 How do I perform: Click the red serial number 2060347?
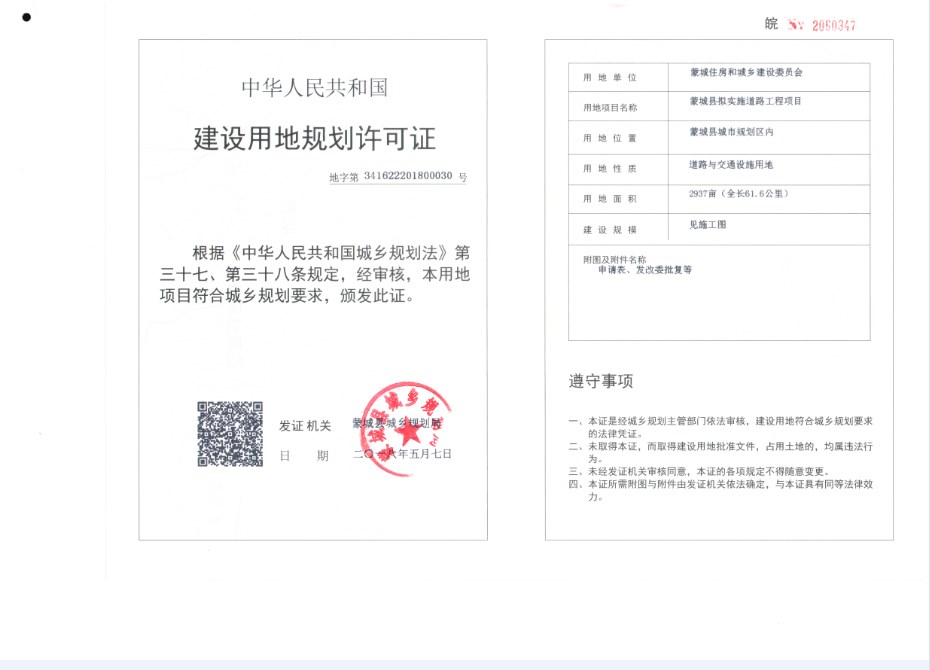(833, 25)
